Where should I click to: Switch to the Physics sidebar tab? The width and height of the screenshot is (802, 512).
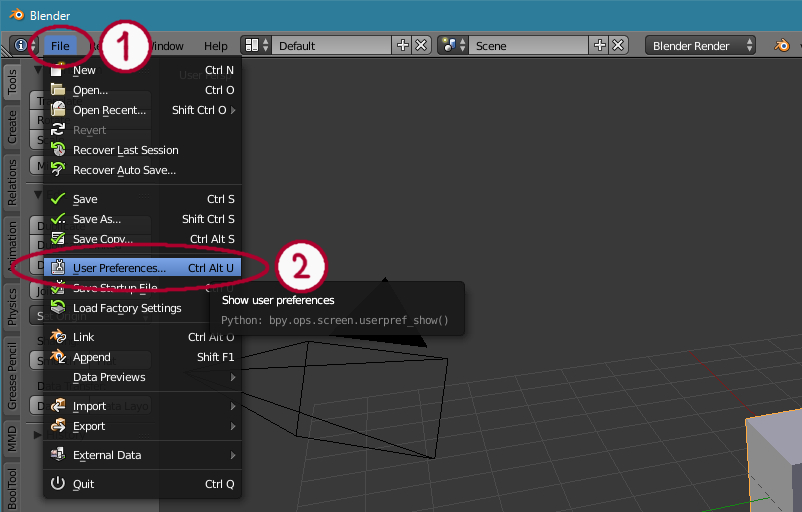tap(12, 306)
